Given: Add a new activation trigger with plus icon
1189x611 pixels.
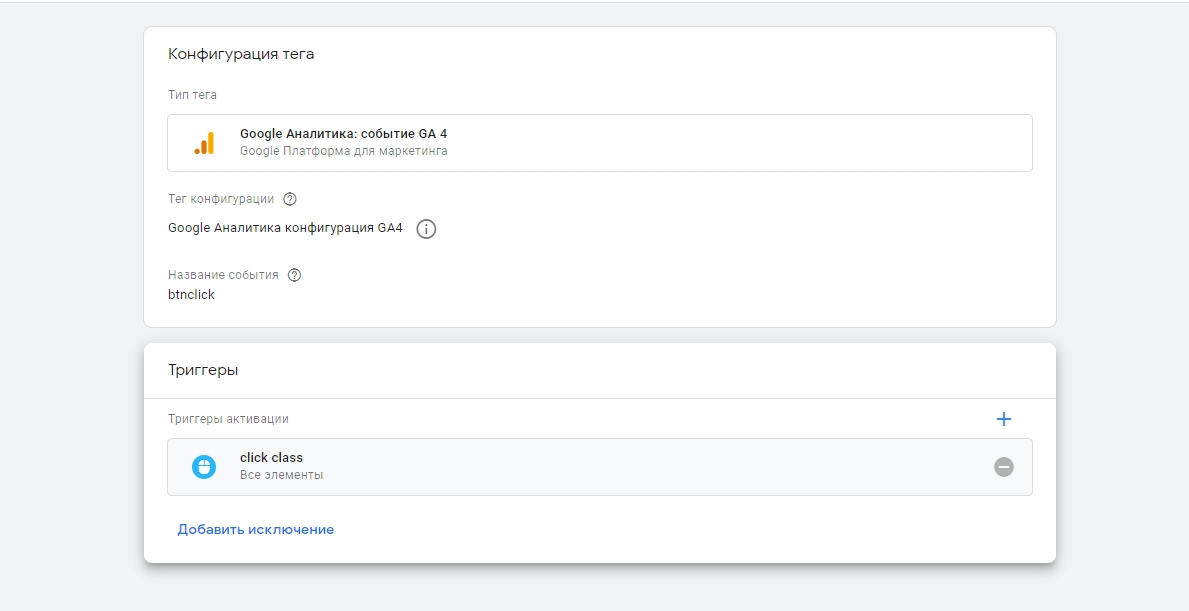Looking at the screenshot, I should [1003, 419].
